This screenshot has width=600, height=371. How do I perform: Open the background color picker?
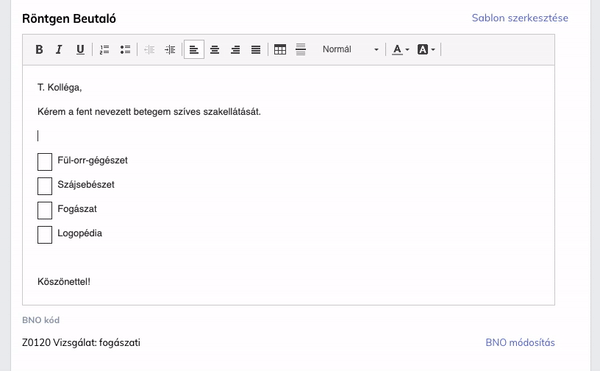point(426,49)
